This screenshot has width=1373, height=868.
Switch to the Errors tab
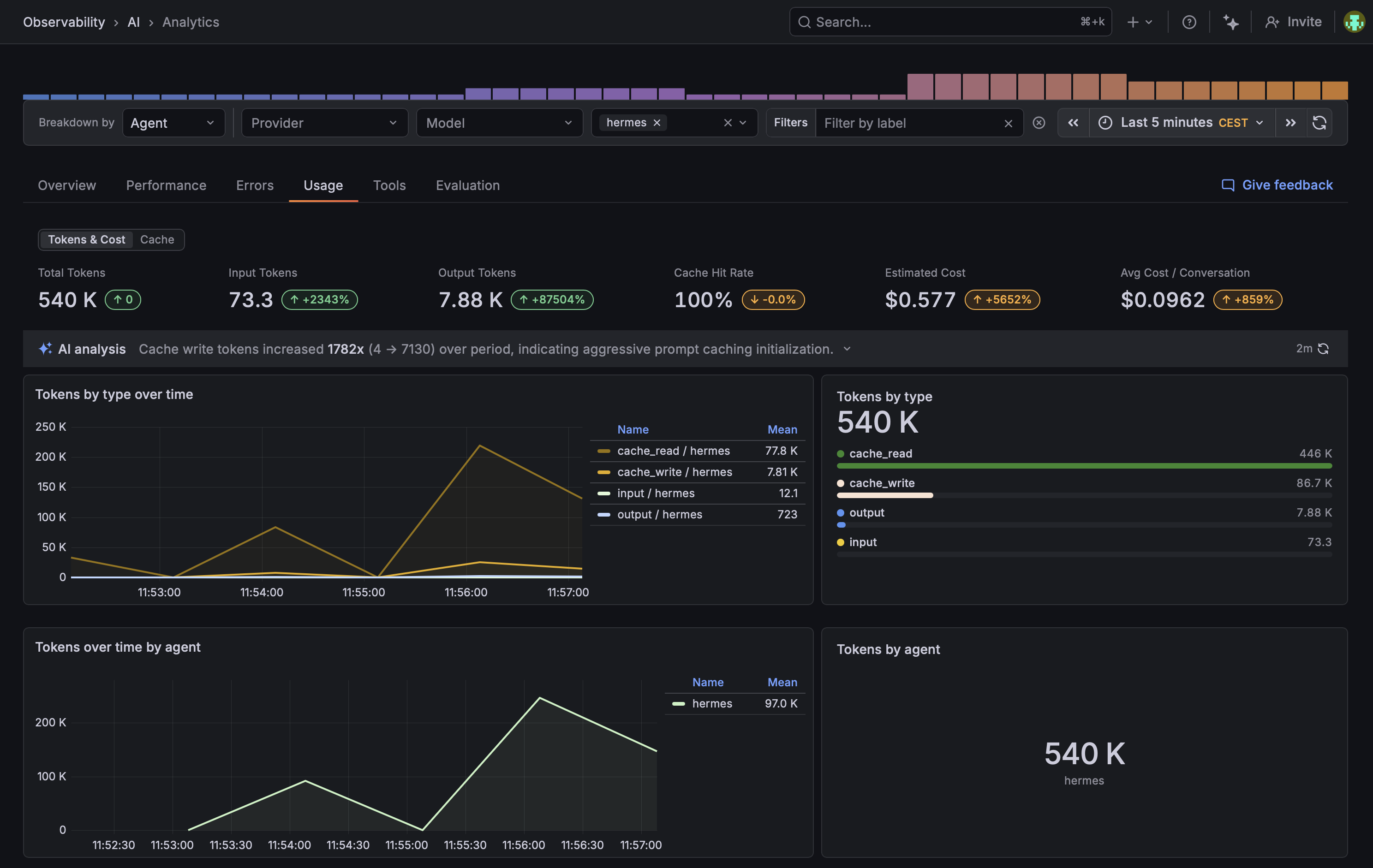coord(255,185)
